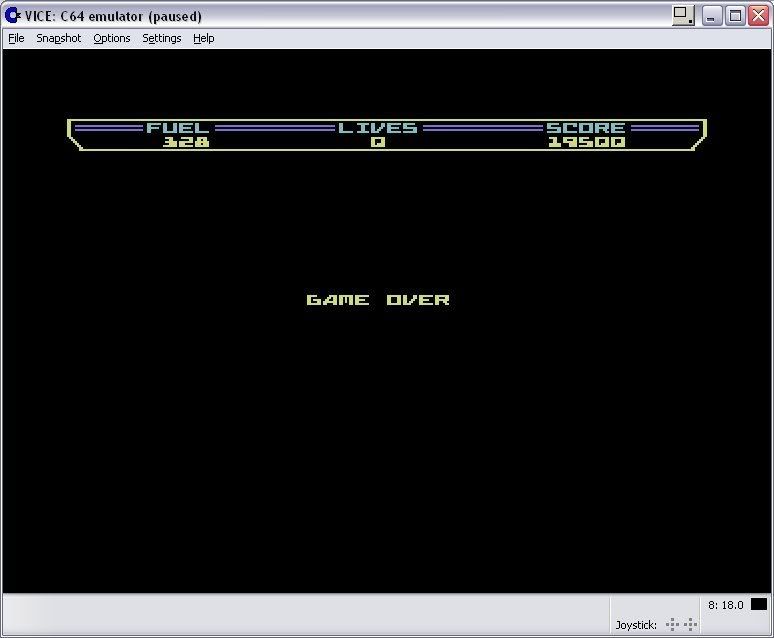Minimize the VICE emulator window
This screenshot has width=774, height=638.
pyautogui.click(x=712, y=15)
